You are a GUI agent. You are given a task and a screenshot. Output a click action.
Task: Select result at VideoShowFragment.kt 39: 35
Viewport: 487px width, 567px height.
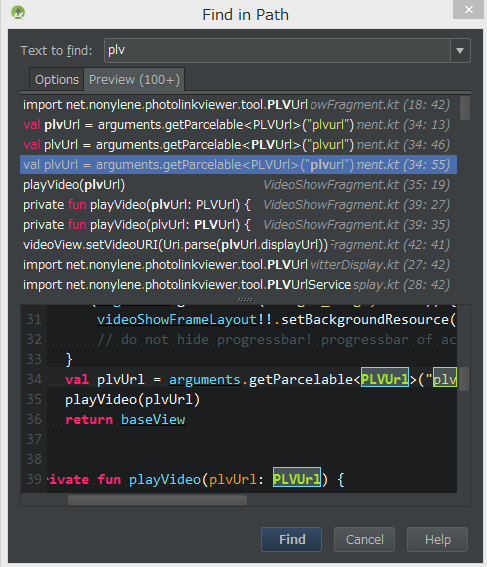[x=238, y=225]
